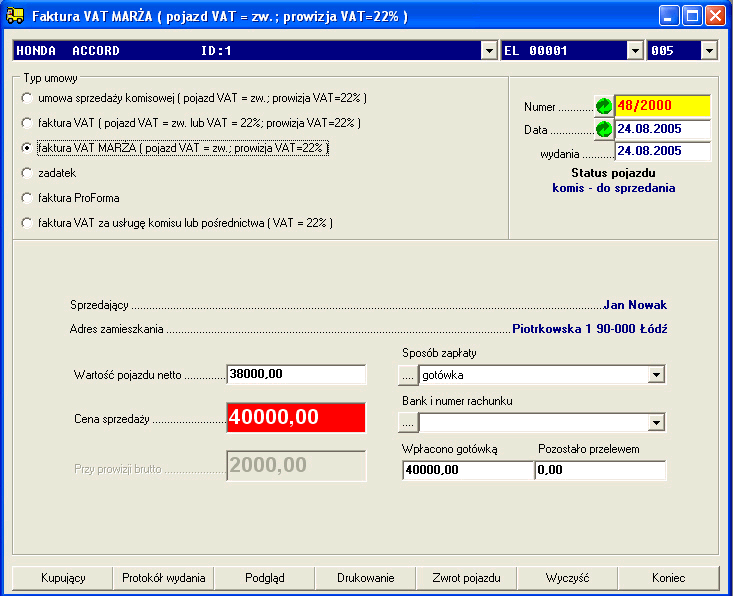This screenshot has height=596, width=733.
Task: Click the green refresh icon beside Data
Action: [603, 129]
